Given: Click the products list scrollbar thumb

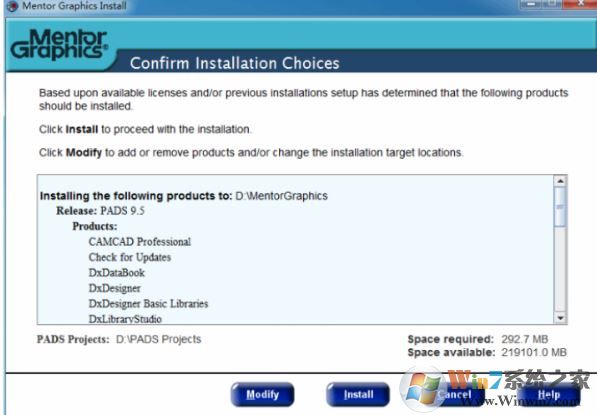Looking at the screenshot, I should pos(560,207).
